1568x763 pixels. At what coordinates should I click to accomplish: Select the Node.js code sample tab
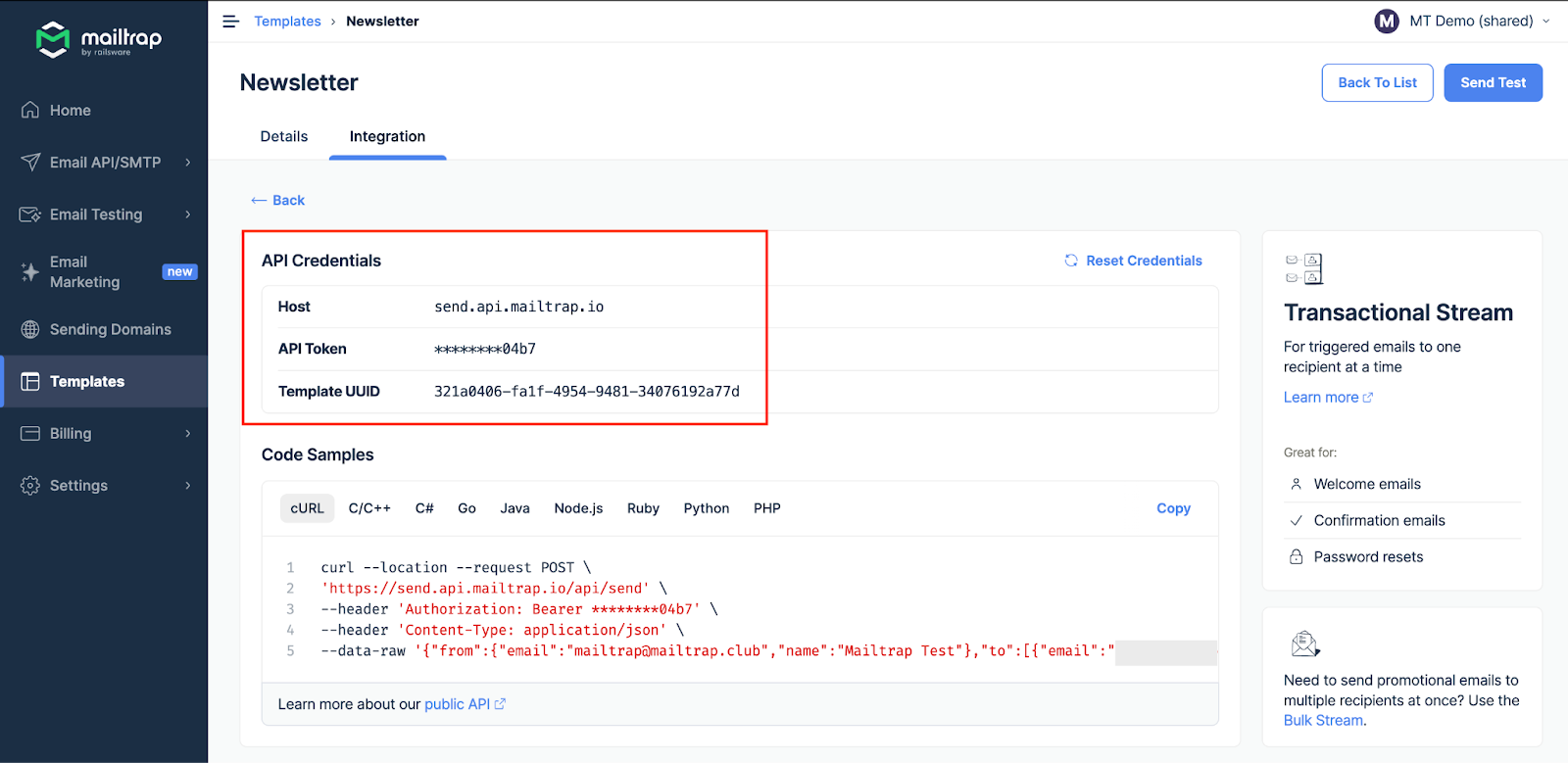(x=578, y=508)
